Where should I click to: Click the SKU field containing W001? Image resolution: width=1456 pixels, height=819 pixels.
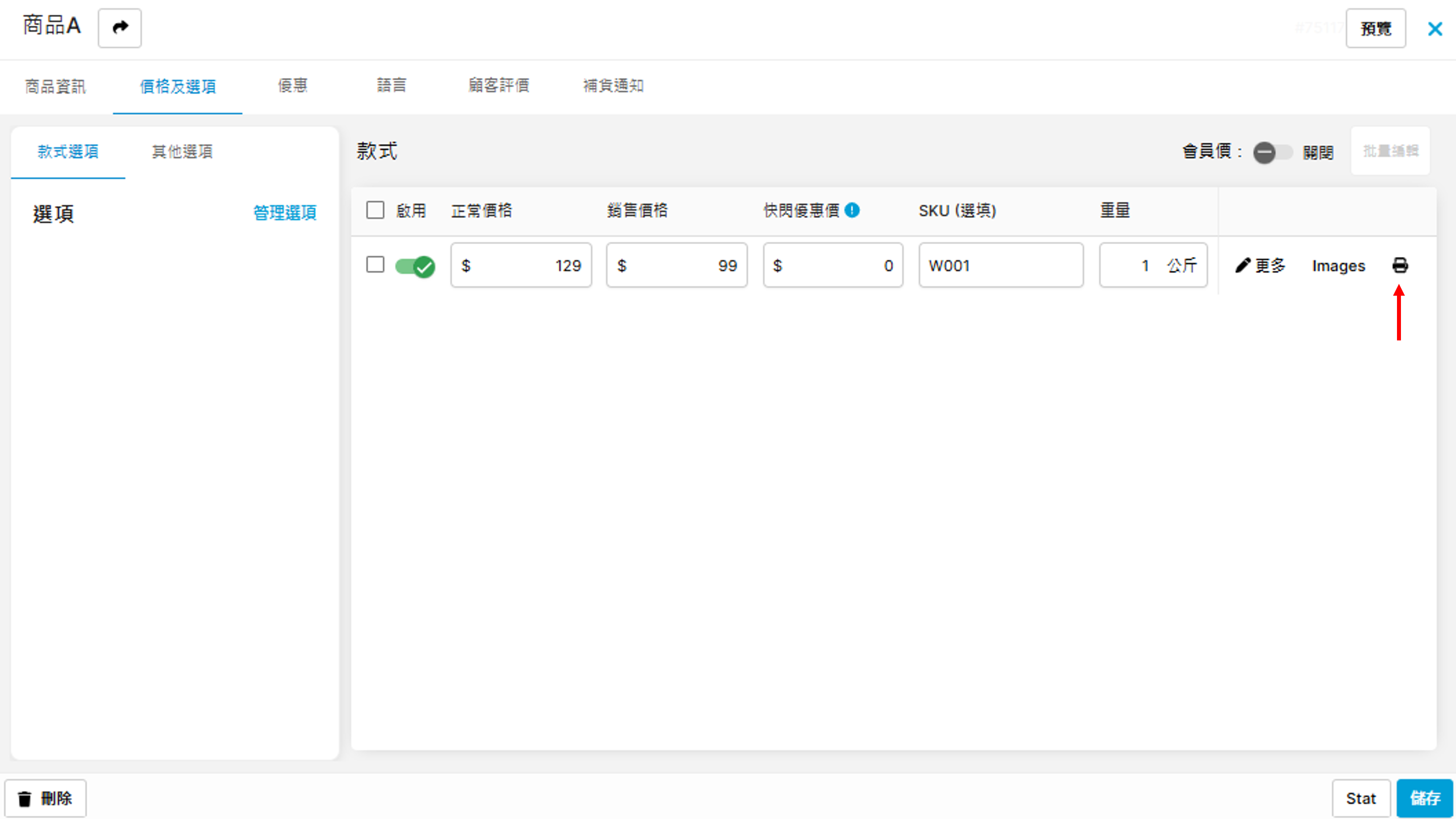1001,266
